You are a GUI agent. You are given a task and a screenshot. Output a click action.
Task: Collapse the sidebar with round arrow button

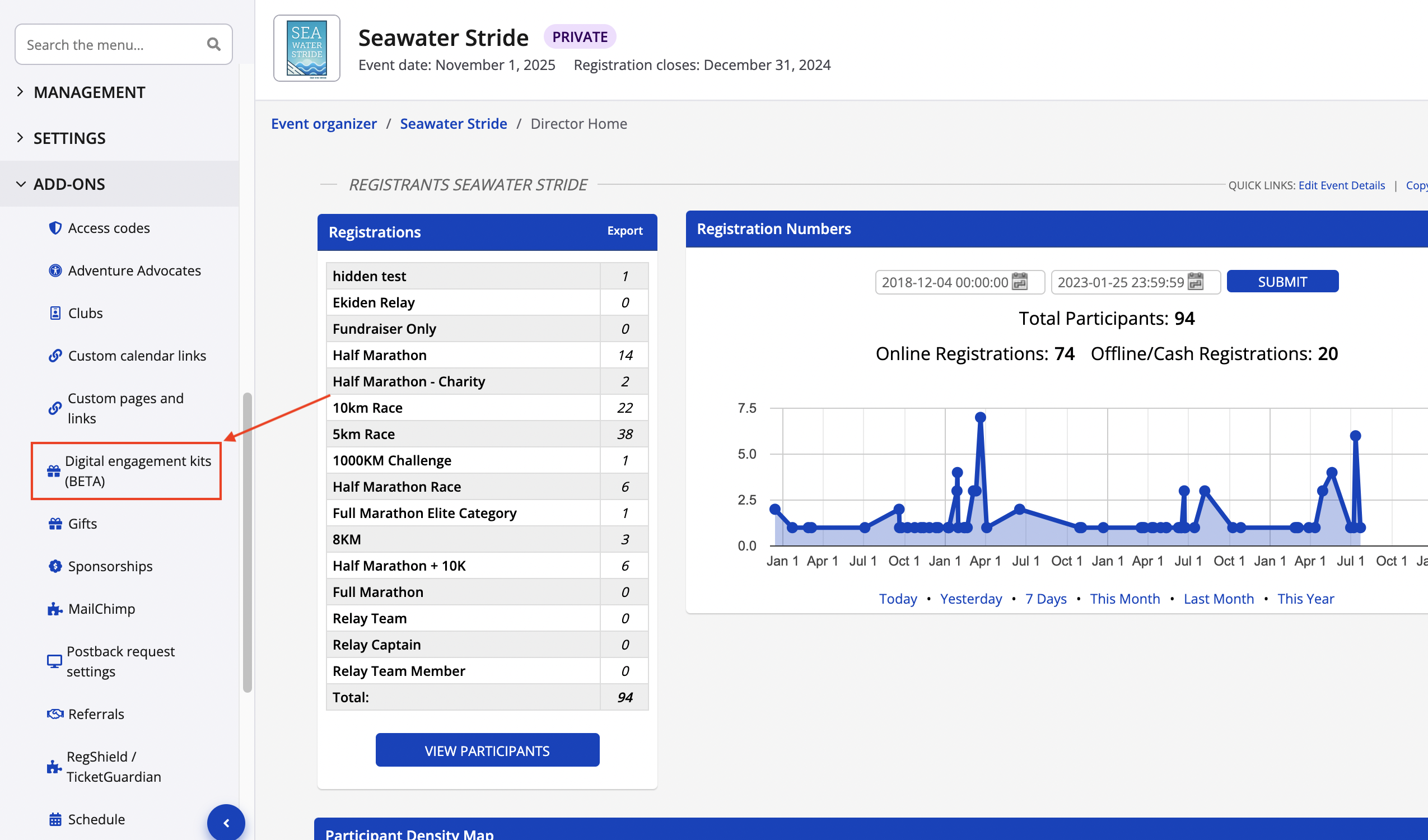pyautogui.click(x=226, y=823)
